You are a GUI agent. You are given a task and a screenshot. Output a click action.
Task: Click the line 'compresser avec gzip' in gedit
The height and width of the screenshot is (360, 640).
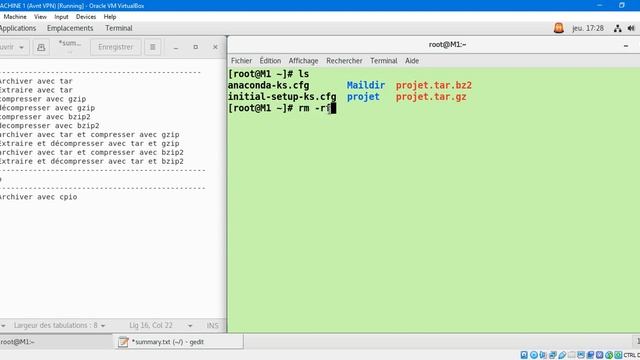(43, 99)
